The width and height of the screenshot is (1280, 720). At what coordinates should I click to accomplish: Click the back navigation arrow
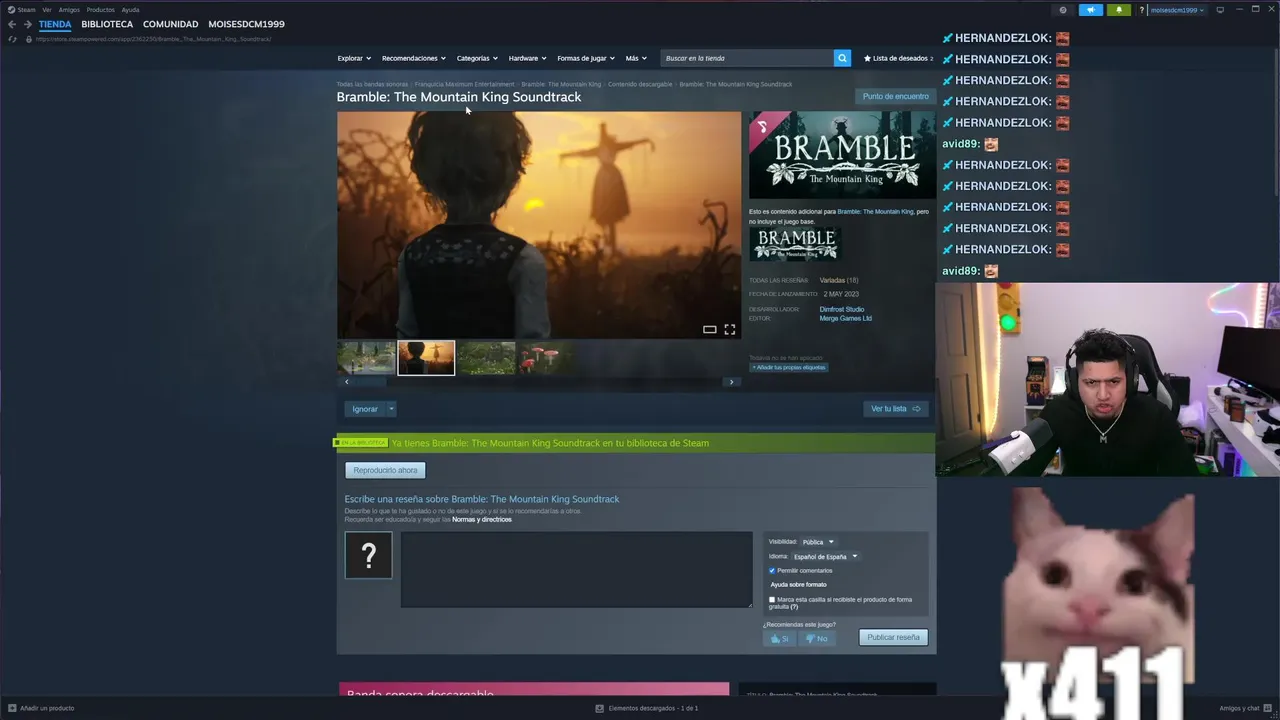click(12, 24)
